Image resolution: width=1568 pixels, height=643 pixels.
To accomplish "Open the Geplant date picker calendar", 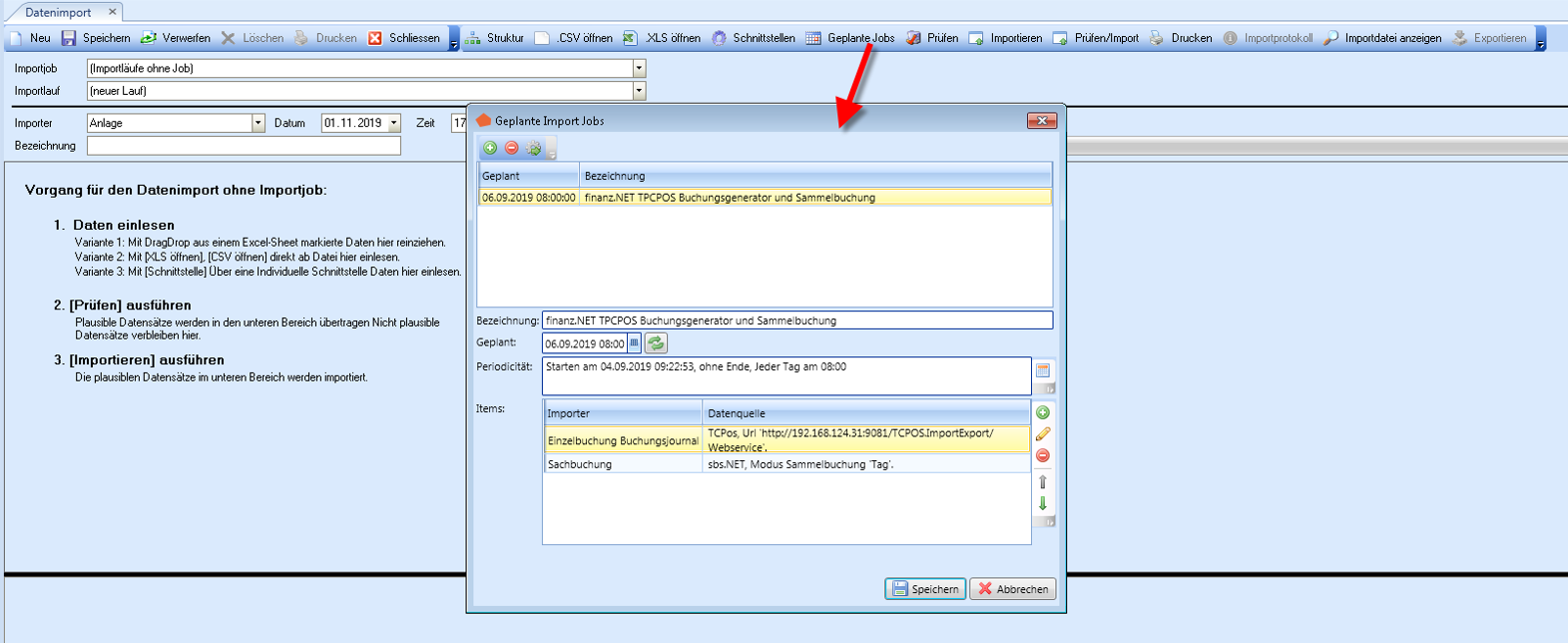I will (x=634, y=343).
